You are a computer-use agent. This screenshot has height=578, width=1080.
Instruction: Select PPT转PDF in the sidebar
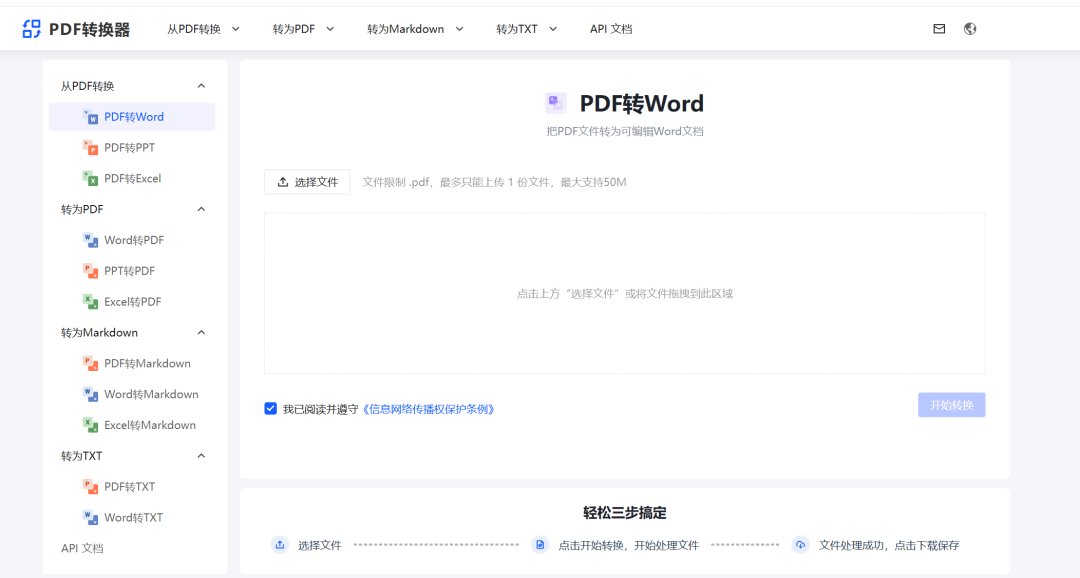[x=130, y=270]
